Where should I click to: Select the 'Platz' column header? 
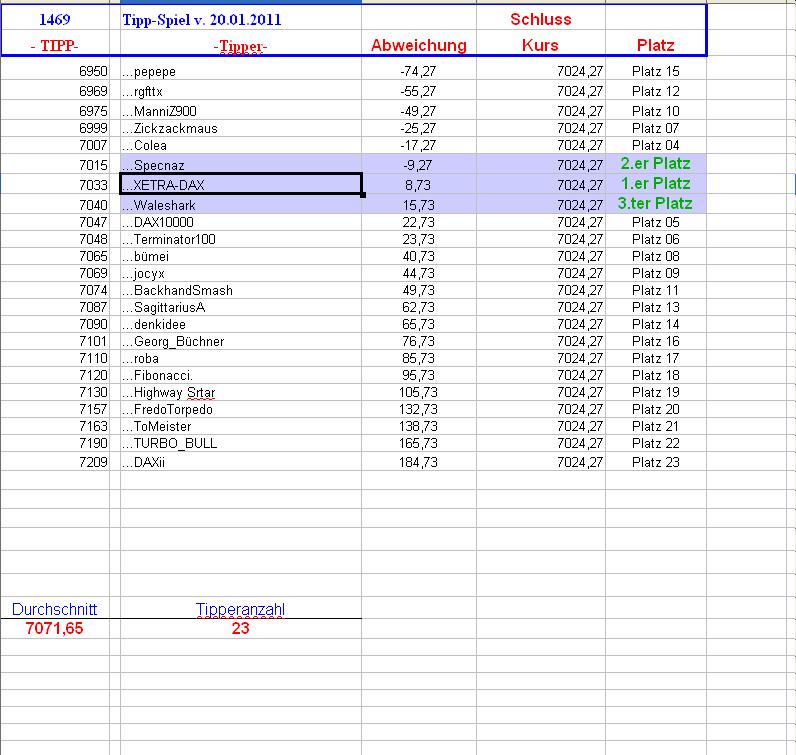point(655,45)
